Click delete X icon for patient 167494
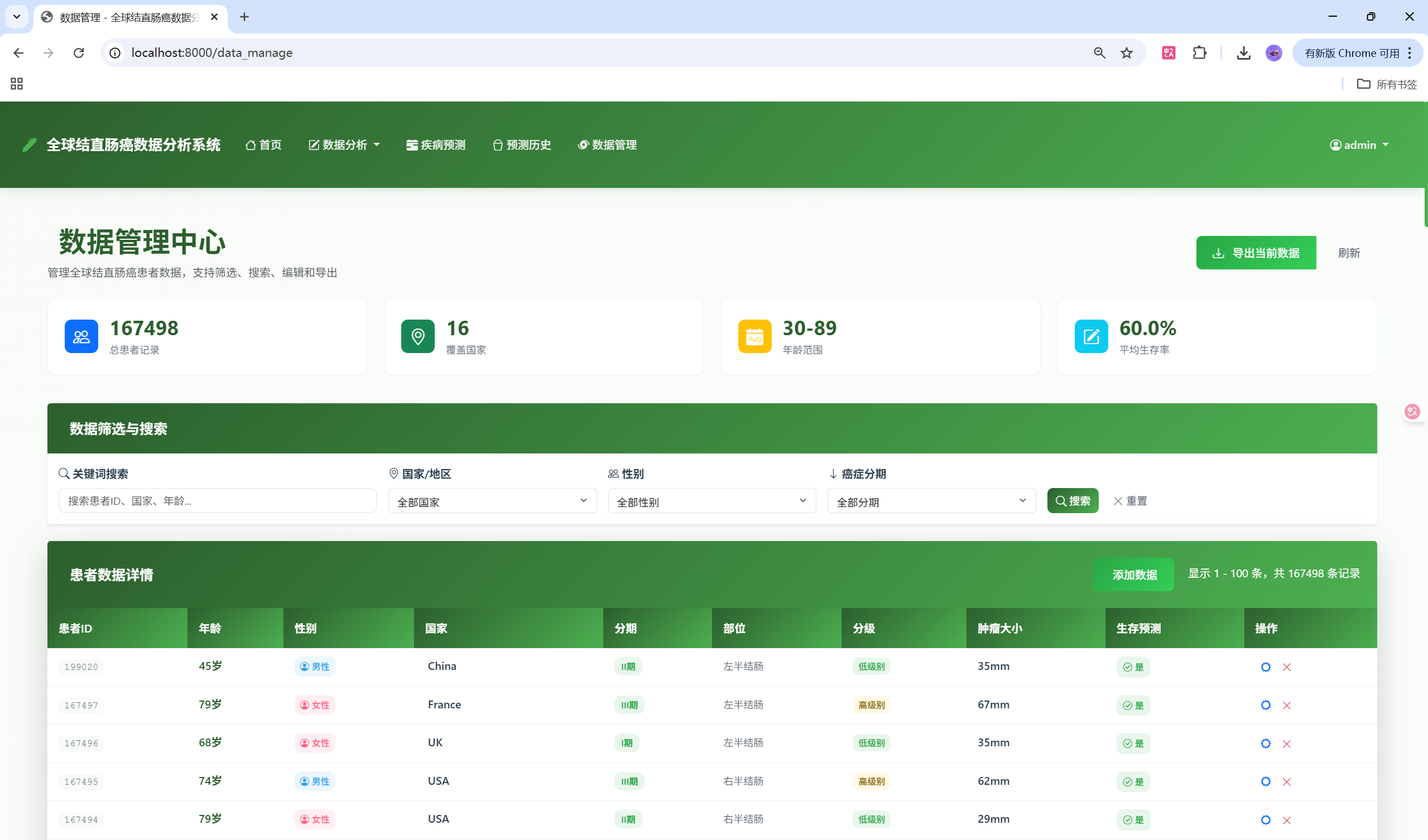The width and height of the screenshot is (1428, 840). (x=1286, y=819)
